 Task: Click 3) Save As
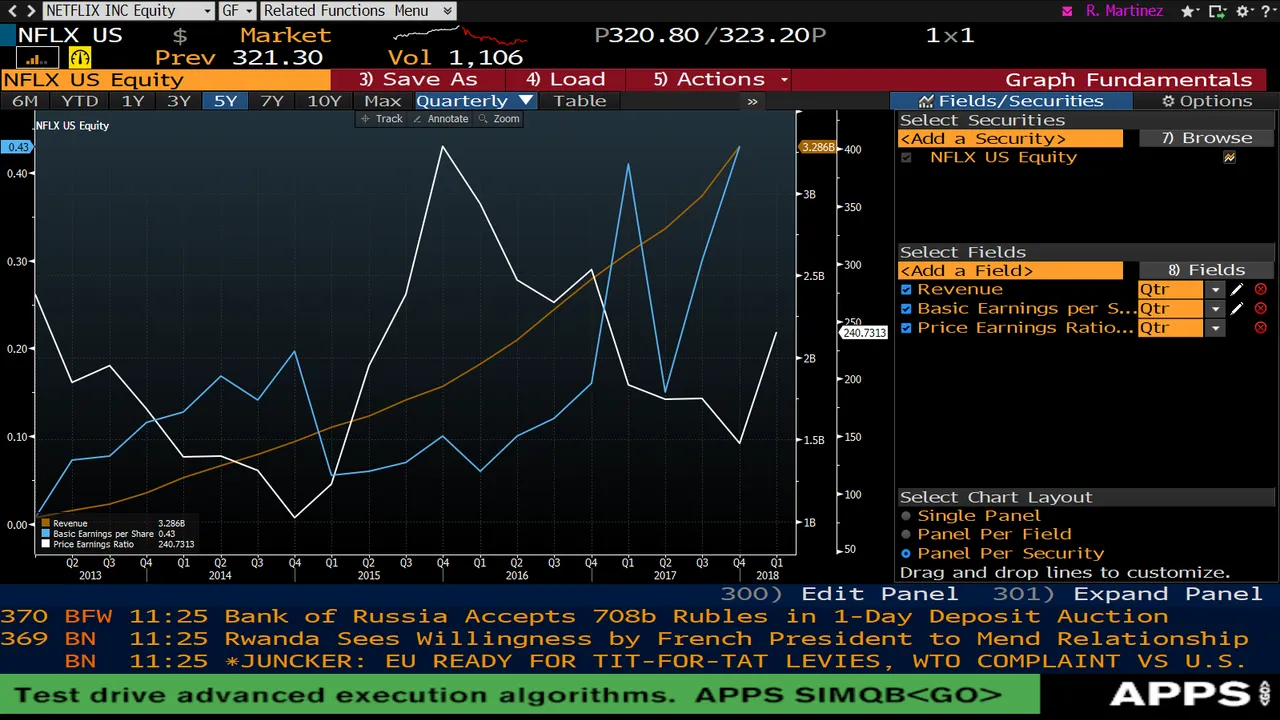tap(418, 80)
